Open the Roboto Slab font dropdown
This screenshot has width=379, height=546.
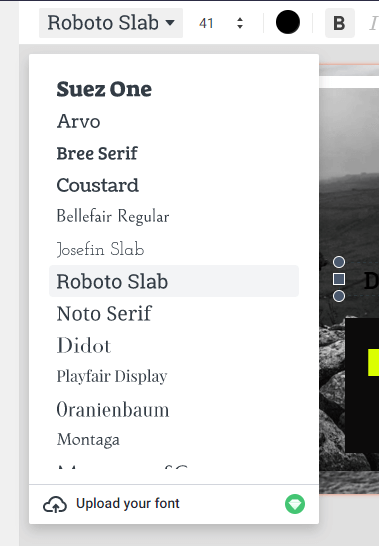click(x=111, y=23)
